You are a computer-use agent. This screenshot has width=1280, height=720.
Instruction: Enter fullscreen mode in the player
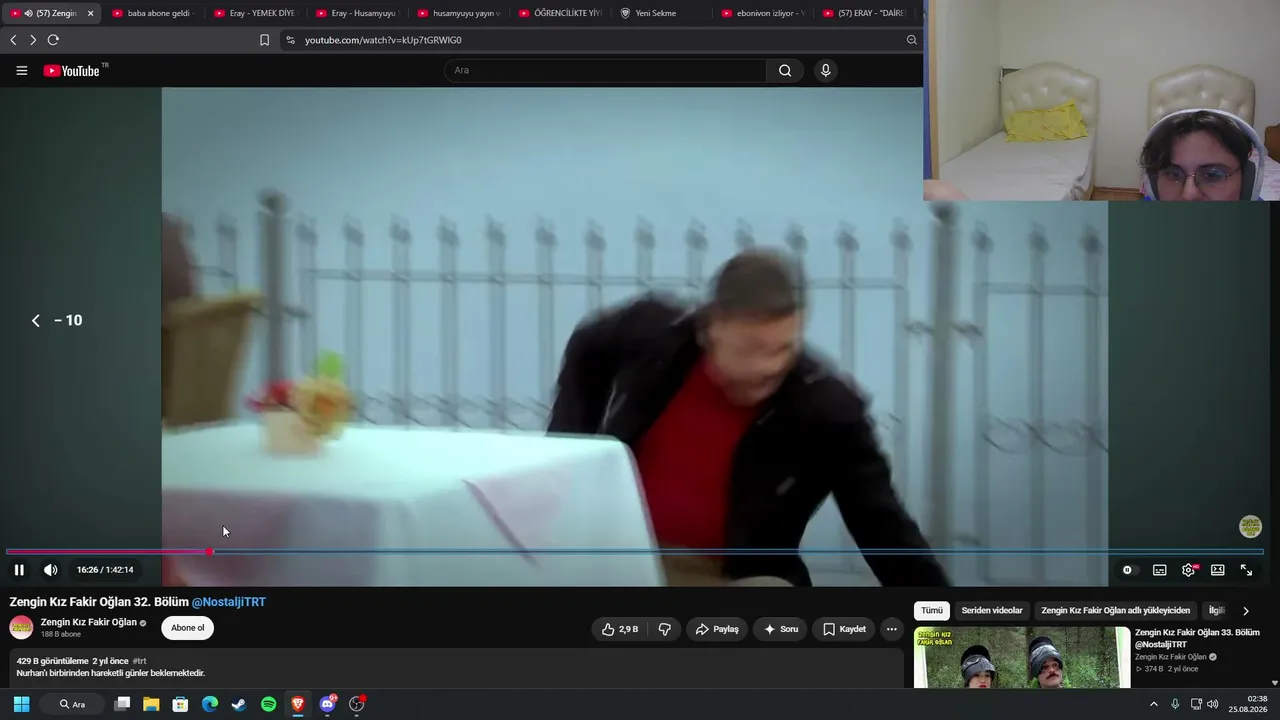(1247, 570)
